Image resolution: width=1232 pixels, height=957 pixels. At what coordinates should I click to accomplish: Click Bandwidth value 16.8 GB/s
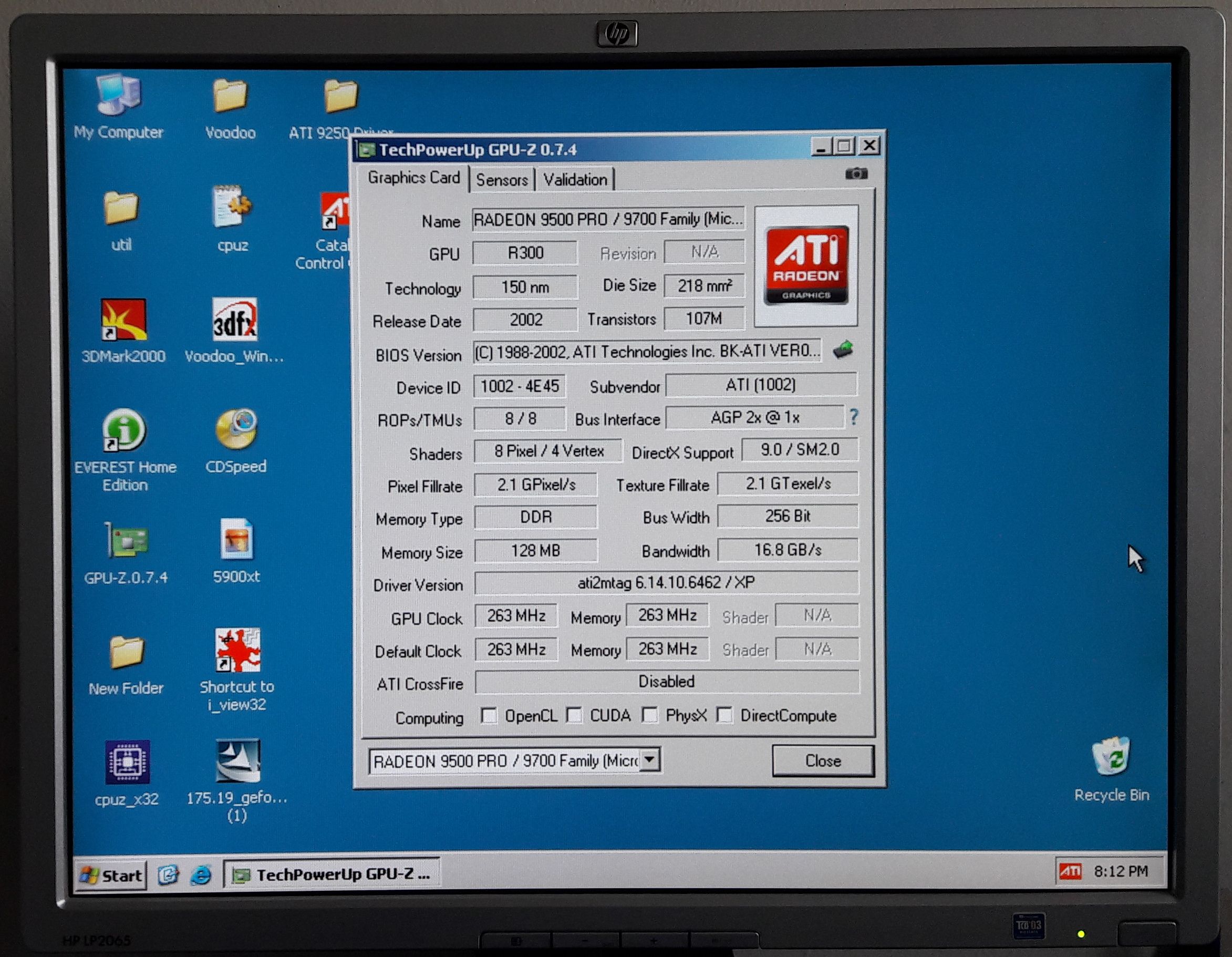[788, 550]
